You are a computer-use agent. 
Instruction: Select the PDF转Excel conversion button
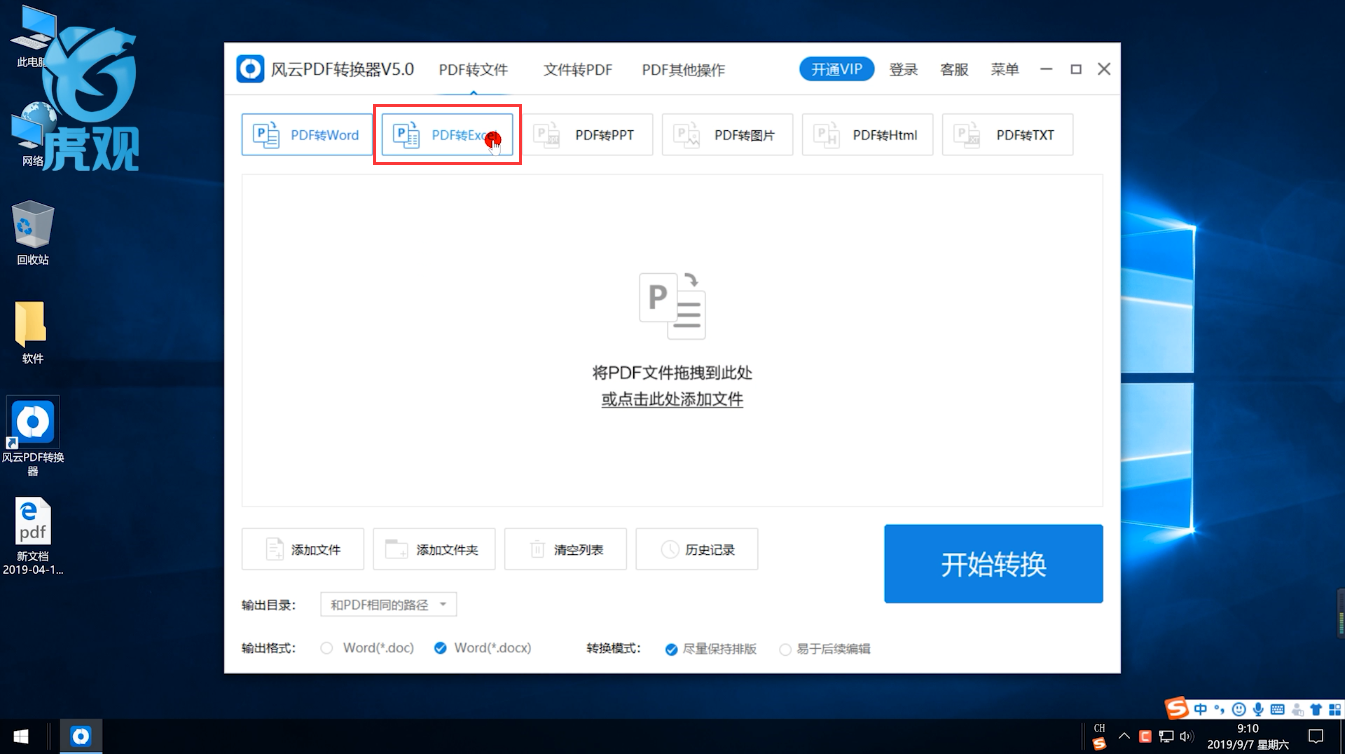(x=447, y=135)
